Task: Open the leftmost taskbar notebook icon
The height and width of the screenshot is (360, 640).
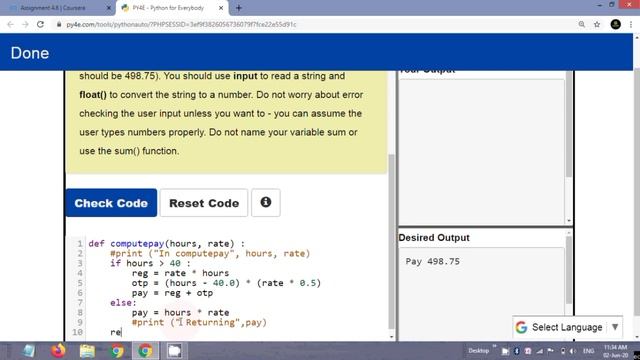Action: [29, 351]
